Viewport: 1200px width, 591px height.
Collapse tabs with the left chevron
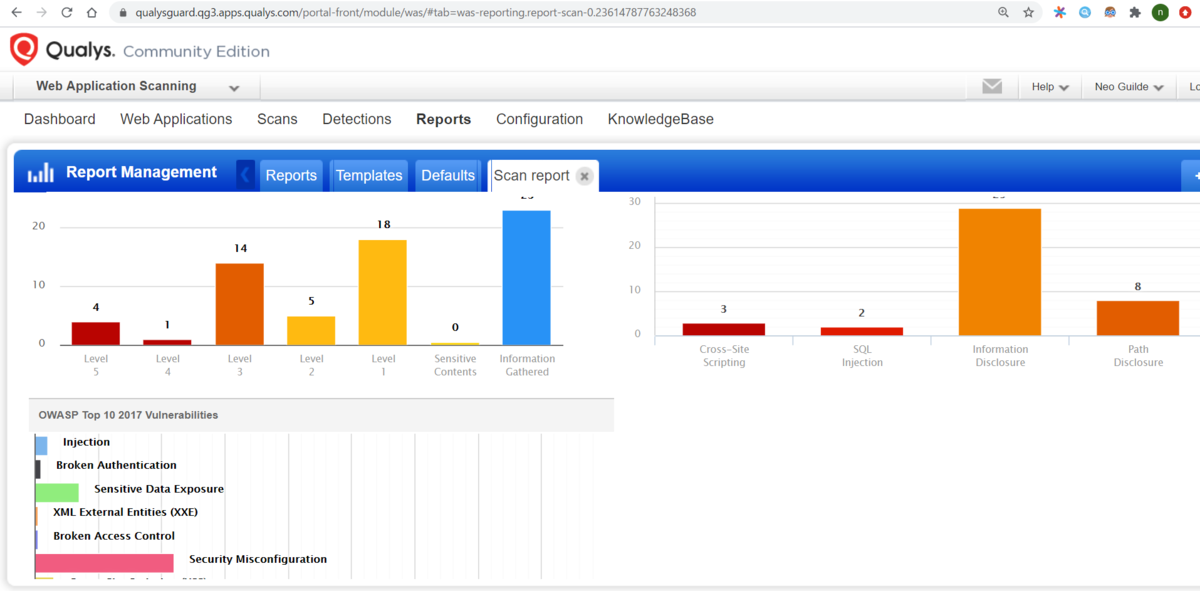tap(246, 174)
